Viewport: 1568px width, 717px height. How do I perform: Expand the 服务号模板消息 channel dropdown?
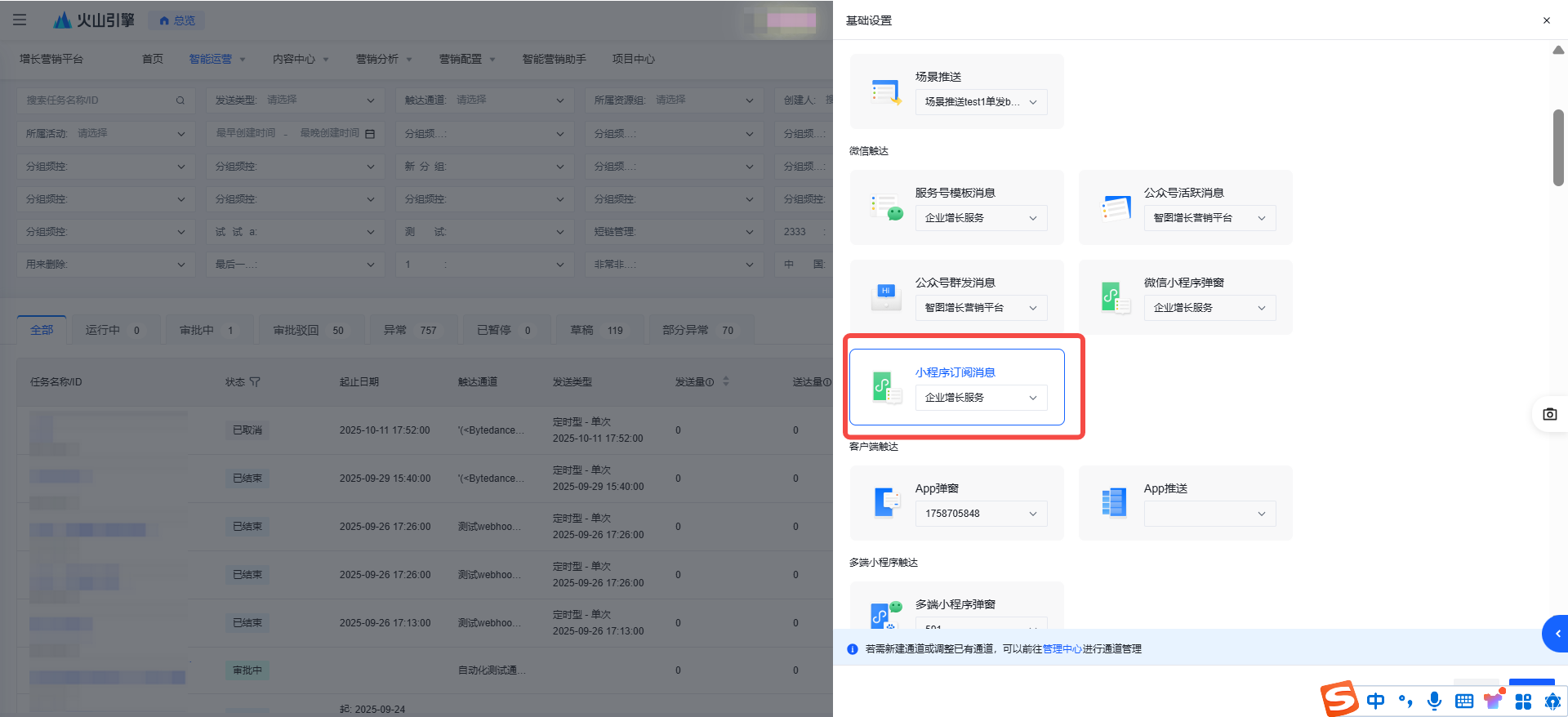pos(981,218)
